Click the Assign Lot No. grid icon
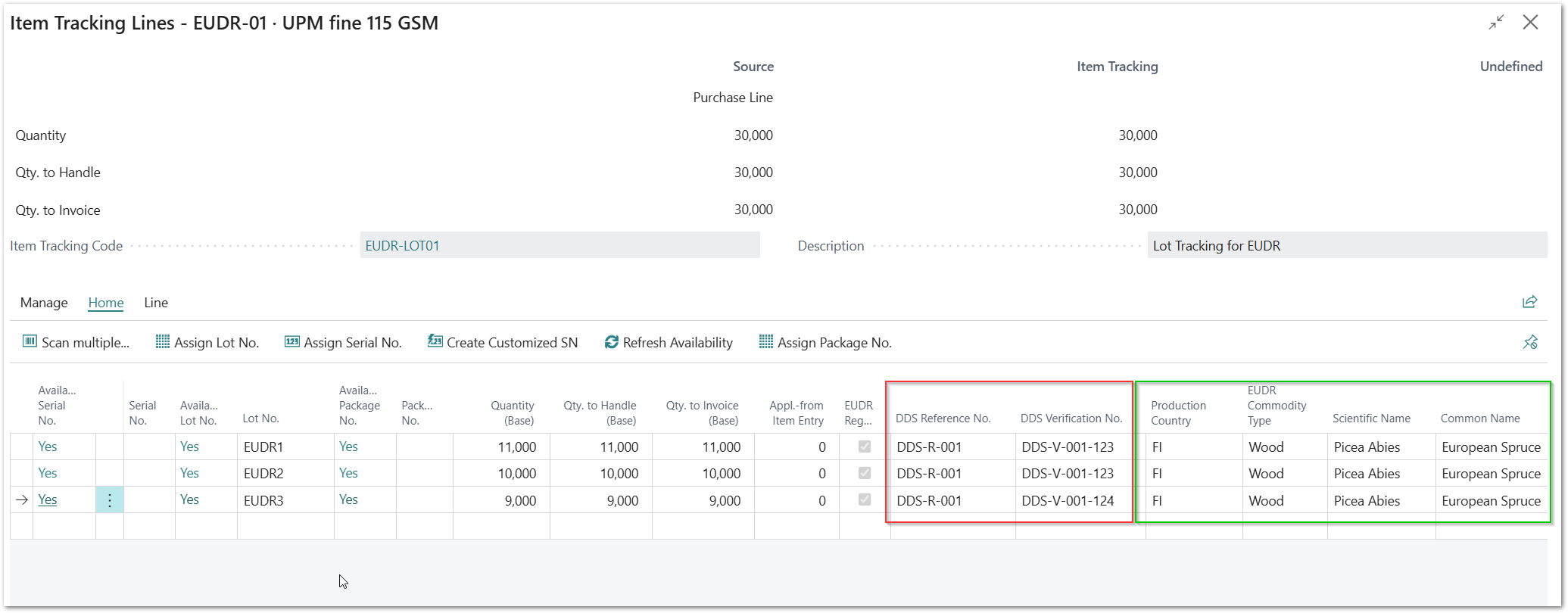The height and width of the screenshot is (613, 1568). tap(162, 342)
